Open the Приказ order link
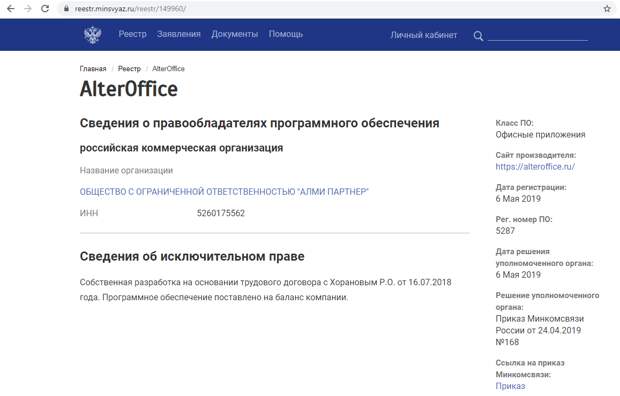Image resolution: width=620 pixels, height=396 pixels. coord(510,386)
